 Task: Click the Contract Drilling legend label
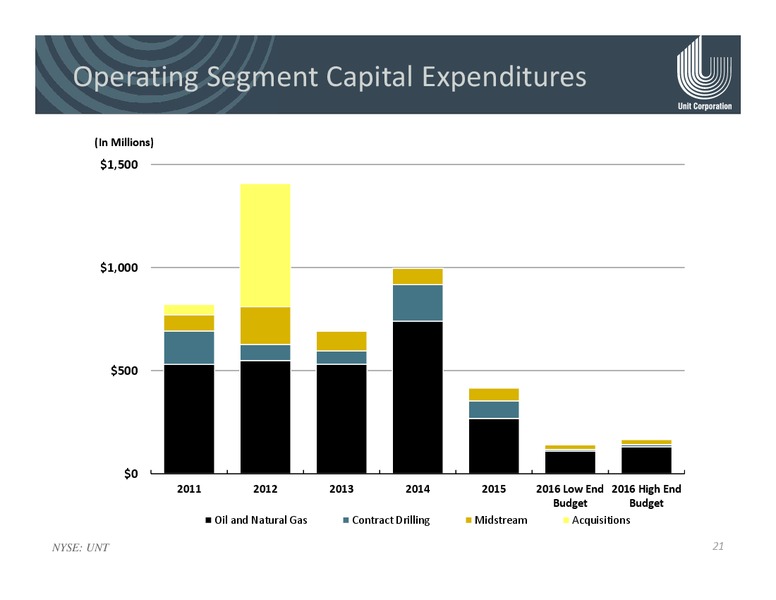pos(391,520)
